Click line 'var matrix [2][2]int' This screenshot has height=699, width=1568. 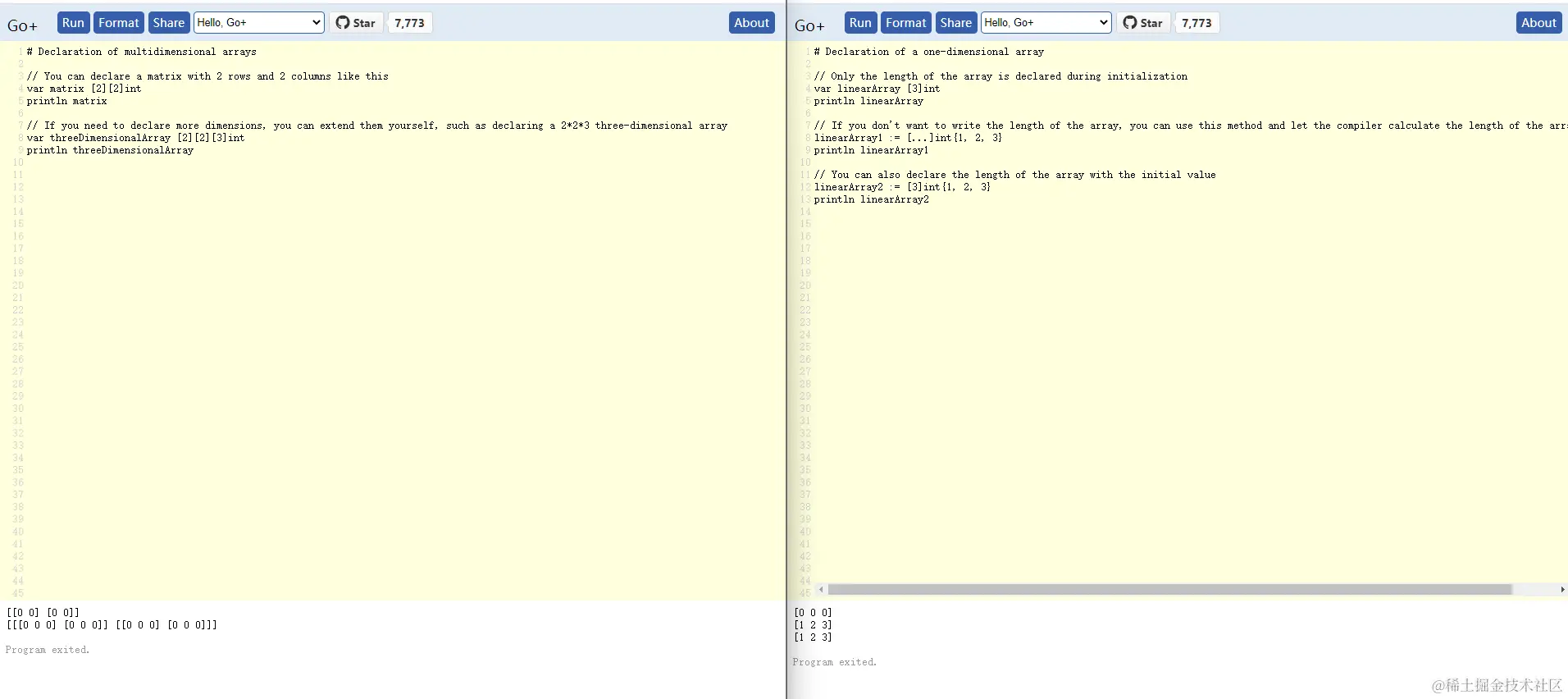click(84, 89)
